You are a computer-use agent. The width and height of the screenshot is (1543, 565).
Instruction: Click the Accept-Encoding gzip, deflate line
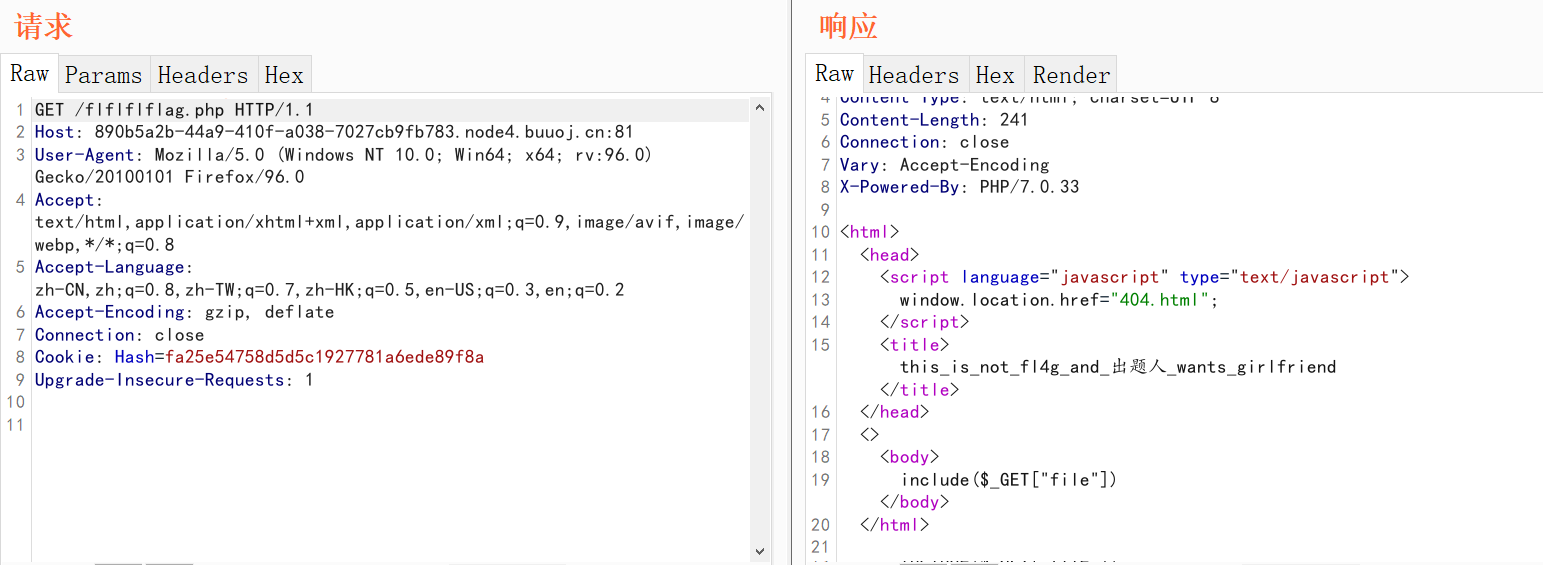tap(184, 312)
